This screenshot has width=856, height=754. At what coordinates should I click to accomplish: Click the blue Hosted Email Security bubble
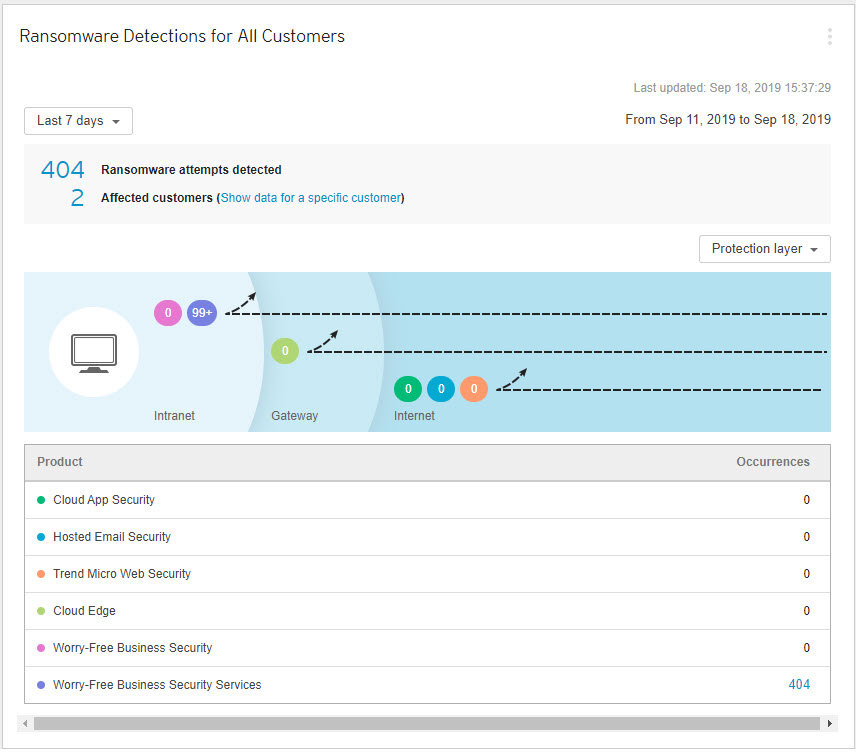click(441, 389)
